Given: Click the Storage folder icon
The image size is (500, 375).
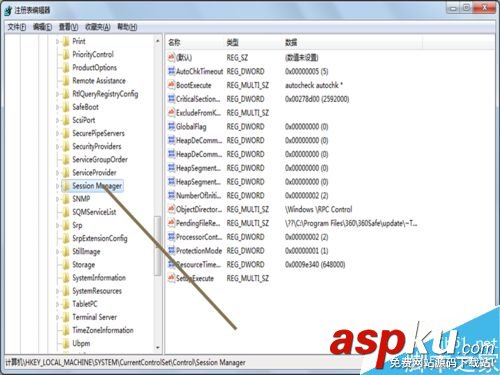Looking at the screenshot, I should [x=66, y=265].
